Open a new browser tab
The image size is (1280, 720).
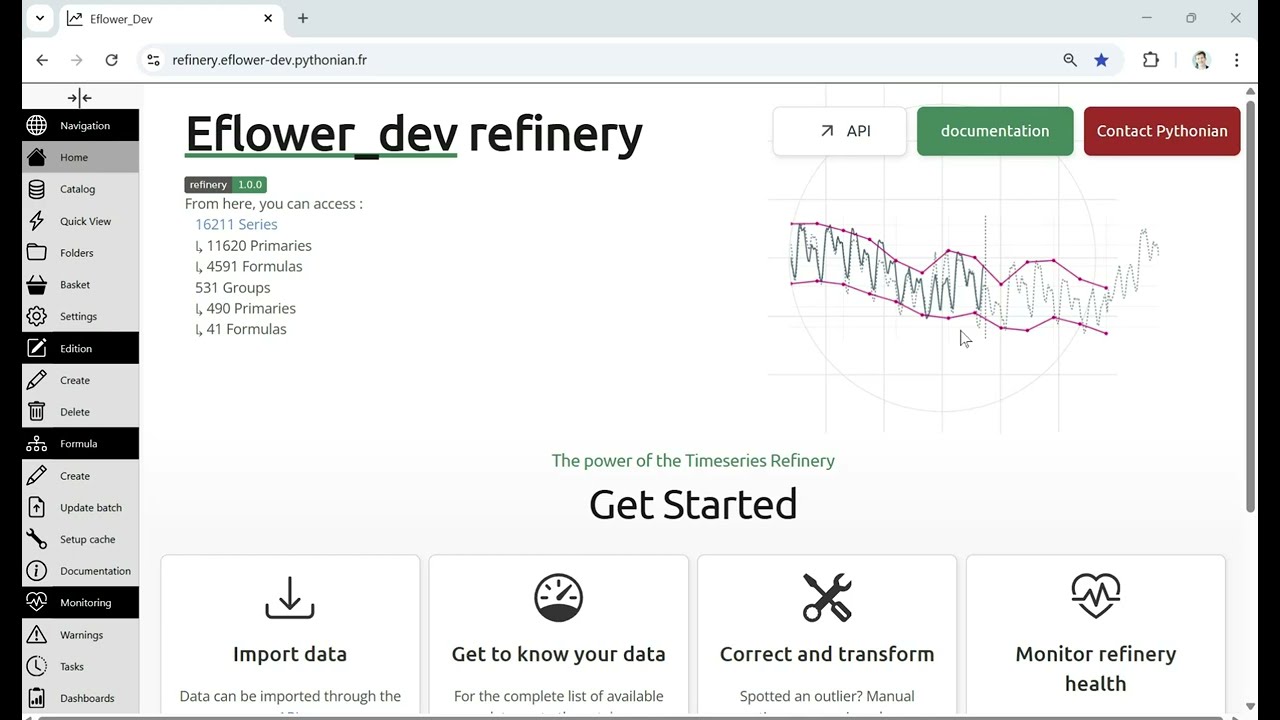(303, 18)
